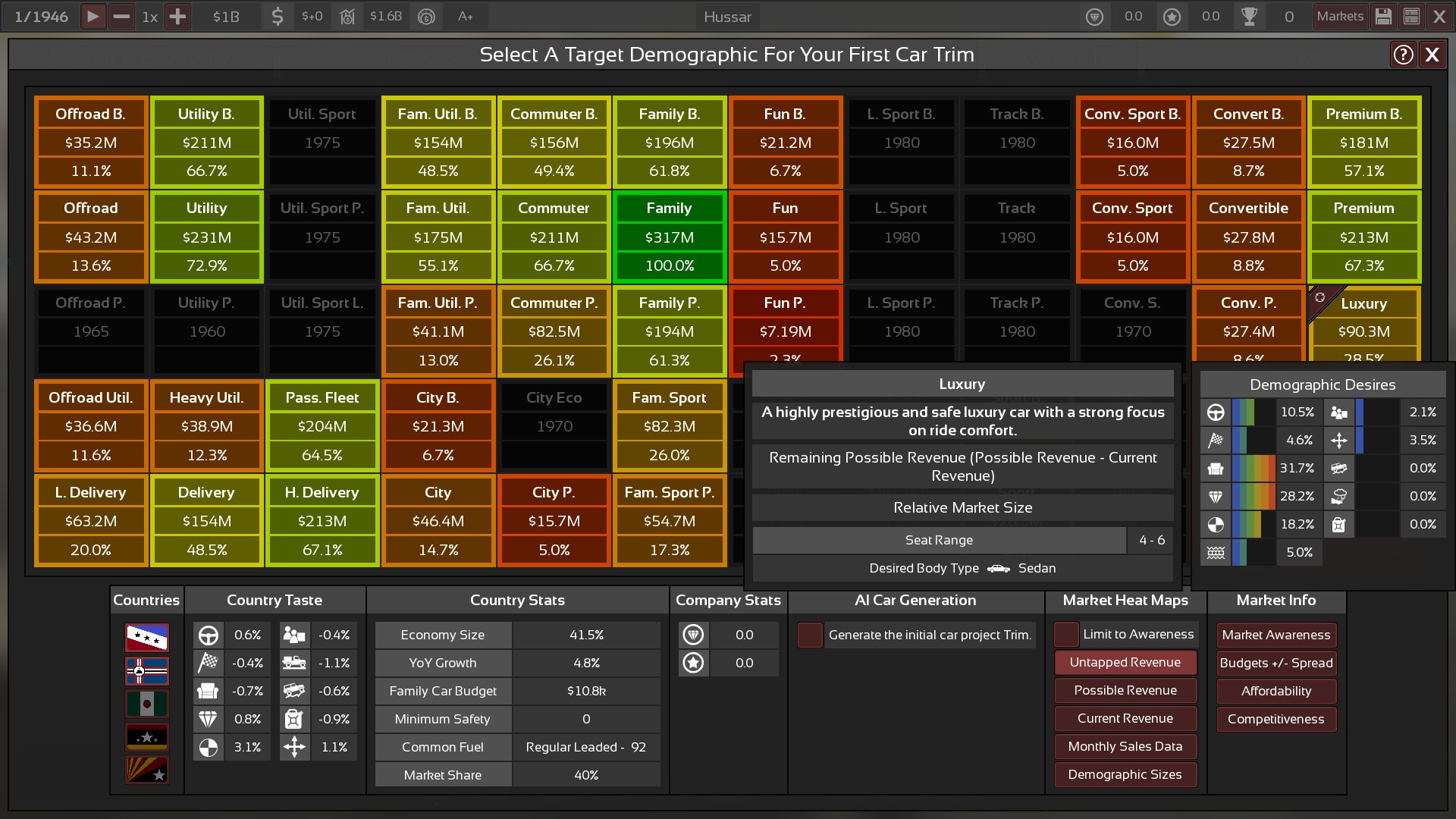Click the fuel can economy icon in Country Taste
Screen dimensions: 1456x819
[294, 719]
